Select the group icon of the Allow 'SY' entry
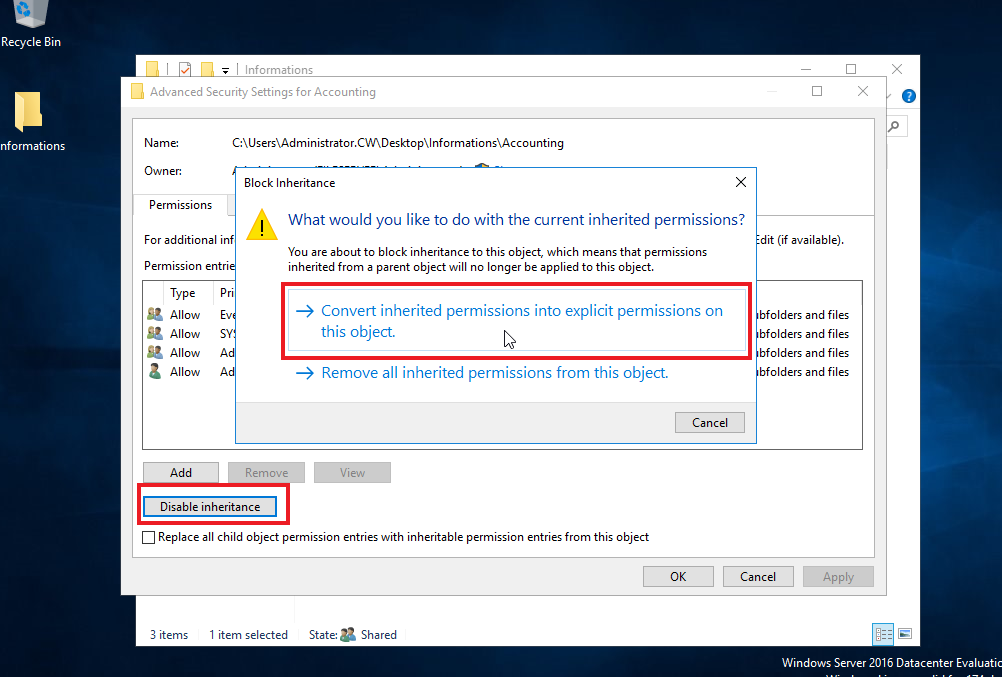1002x677 pixels. (x=155, y=334)
